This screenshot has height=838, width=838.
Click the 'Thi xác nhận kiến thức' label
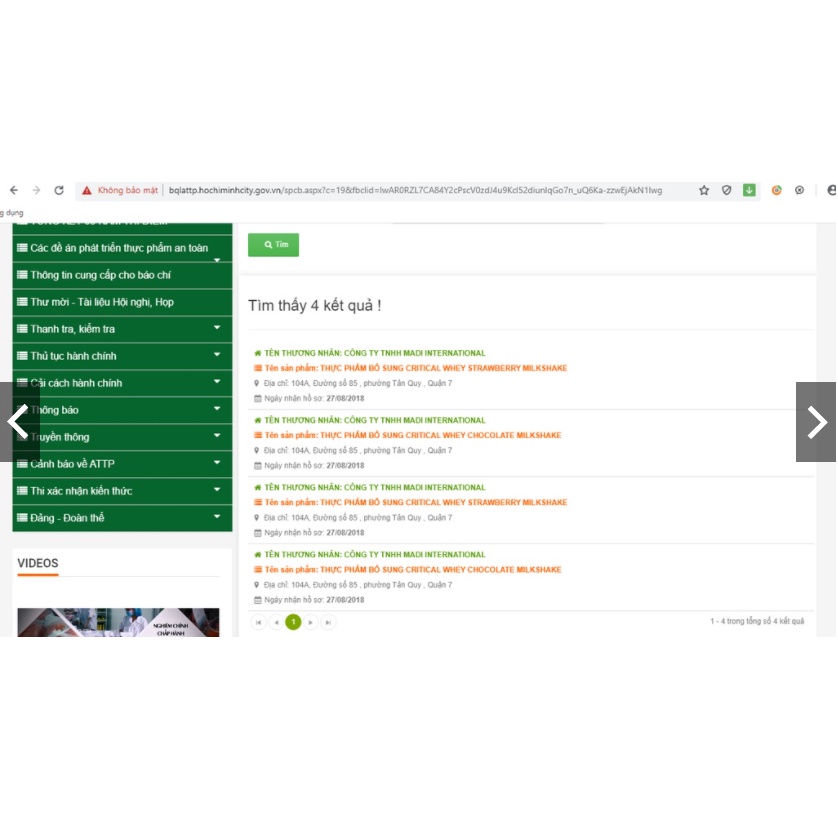(x=81, y=491)
